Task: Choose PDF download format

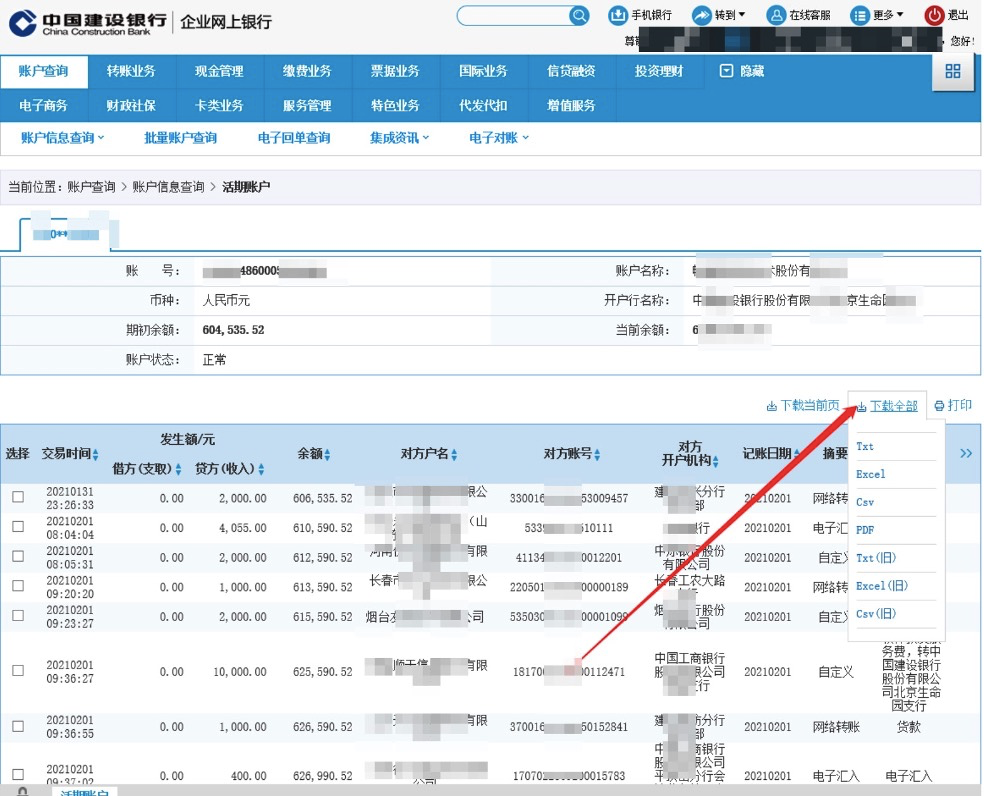Action: [x=865, y=530]
